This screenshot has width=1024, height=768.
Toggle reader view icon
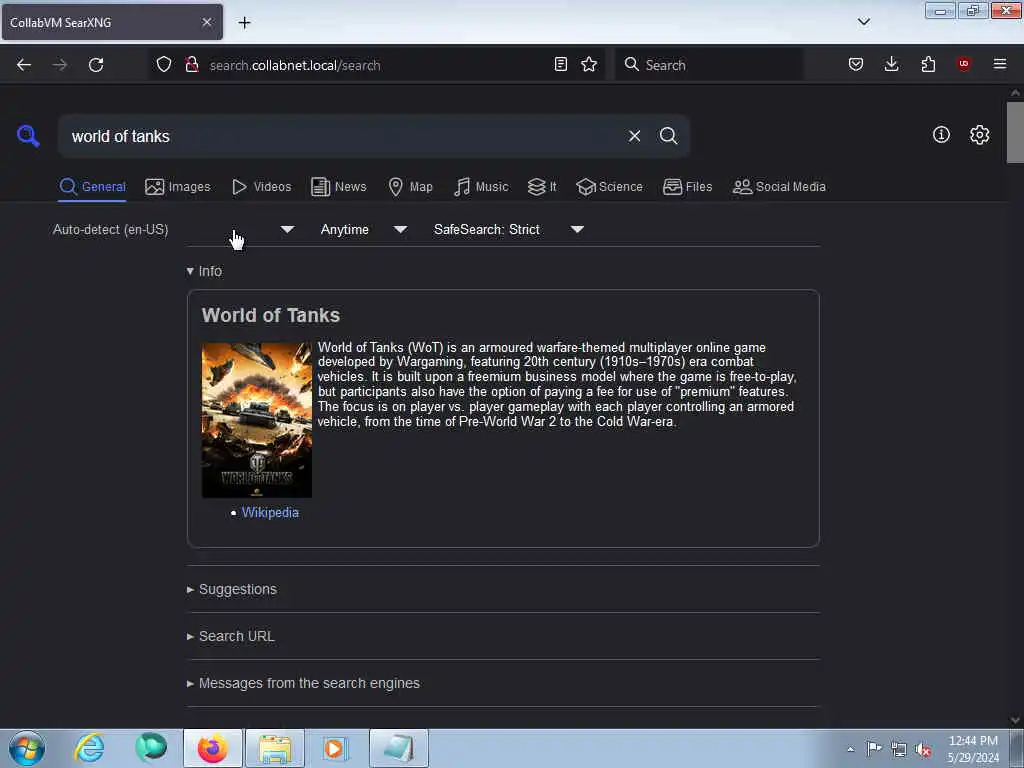pos(560,65)
